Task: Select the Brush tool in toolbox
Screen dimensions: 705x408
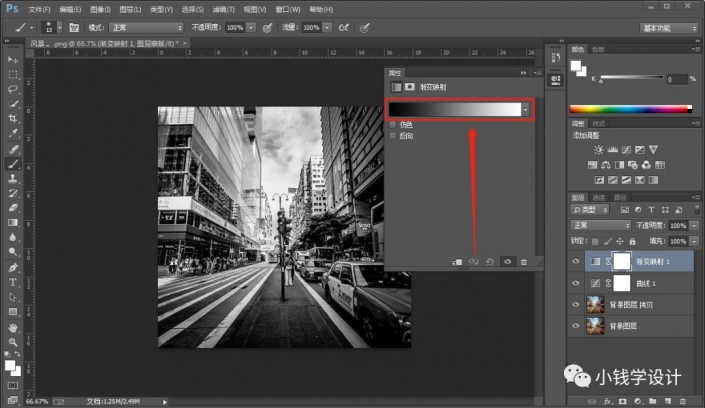Action: pos(13,164)
